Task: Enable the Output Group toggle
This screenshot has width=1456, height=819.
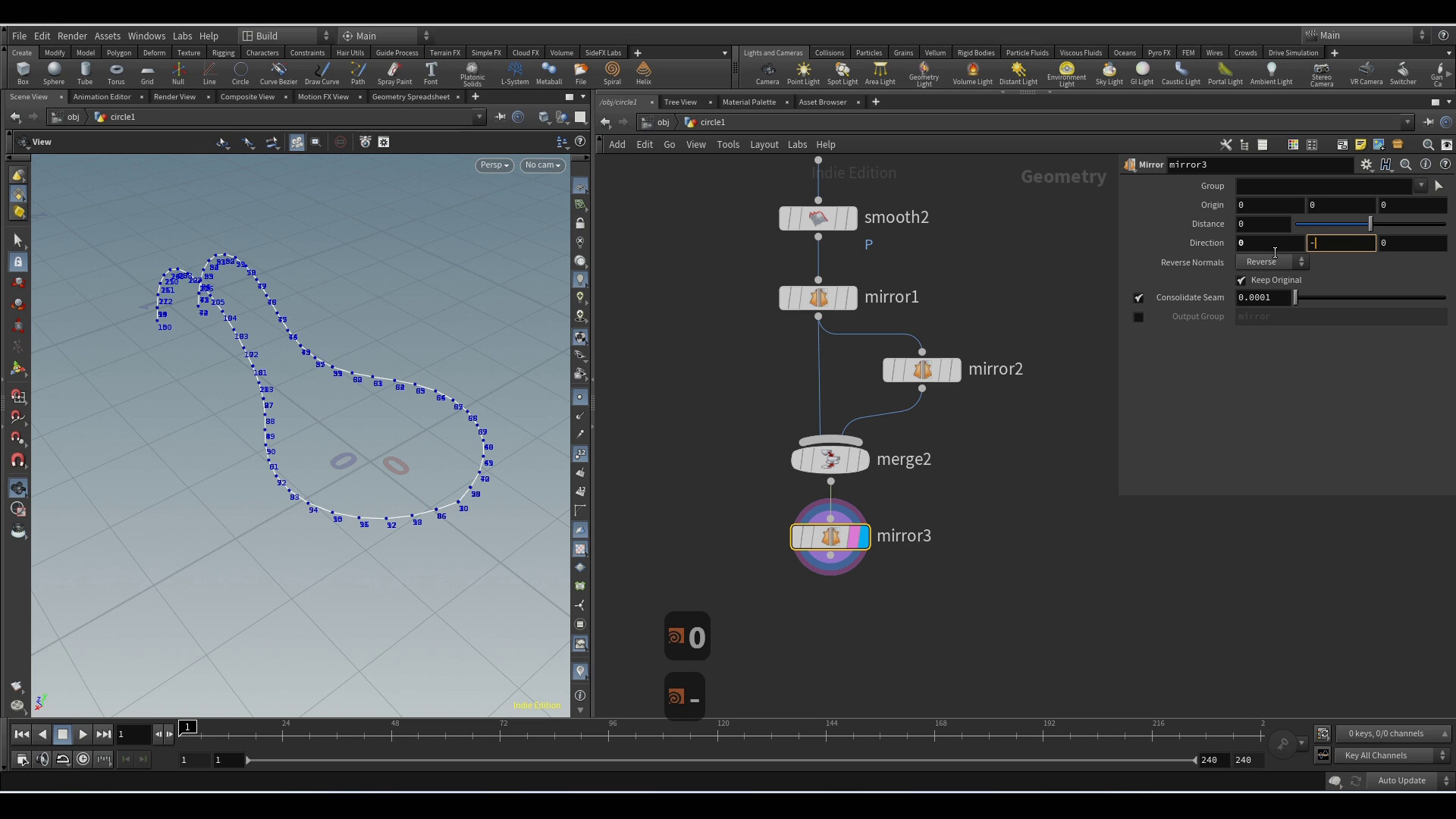Action: click(1140, 317)
